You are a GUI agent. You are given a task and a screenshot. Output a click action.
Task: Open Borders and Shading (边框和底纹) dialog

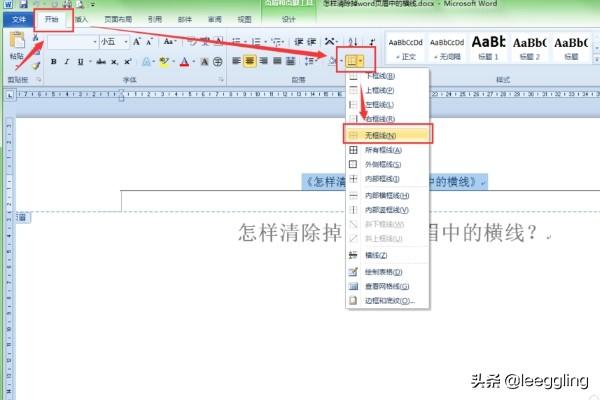[388, 300]
